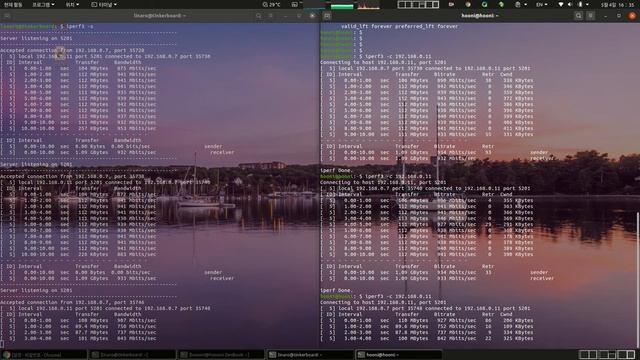The height and width of the screenshot is (360, 640).
Task: Switch to active hooni@hooni window in taskbar
Action: click(x=399, y=355)
